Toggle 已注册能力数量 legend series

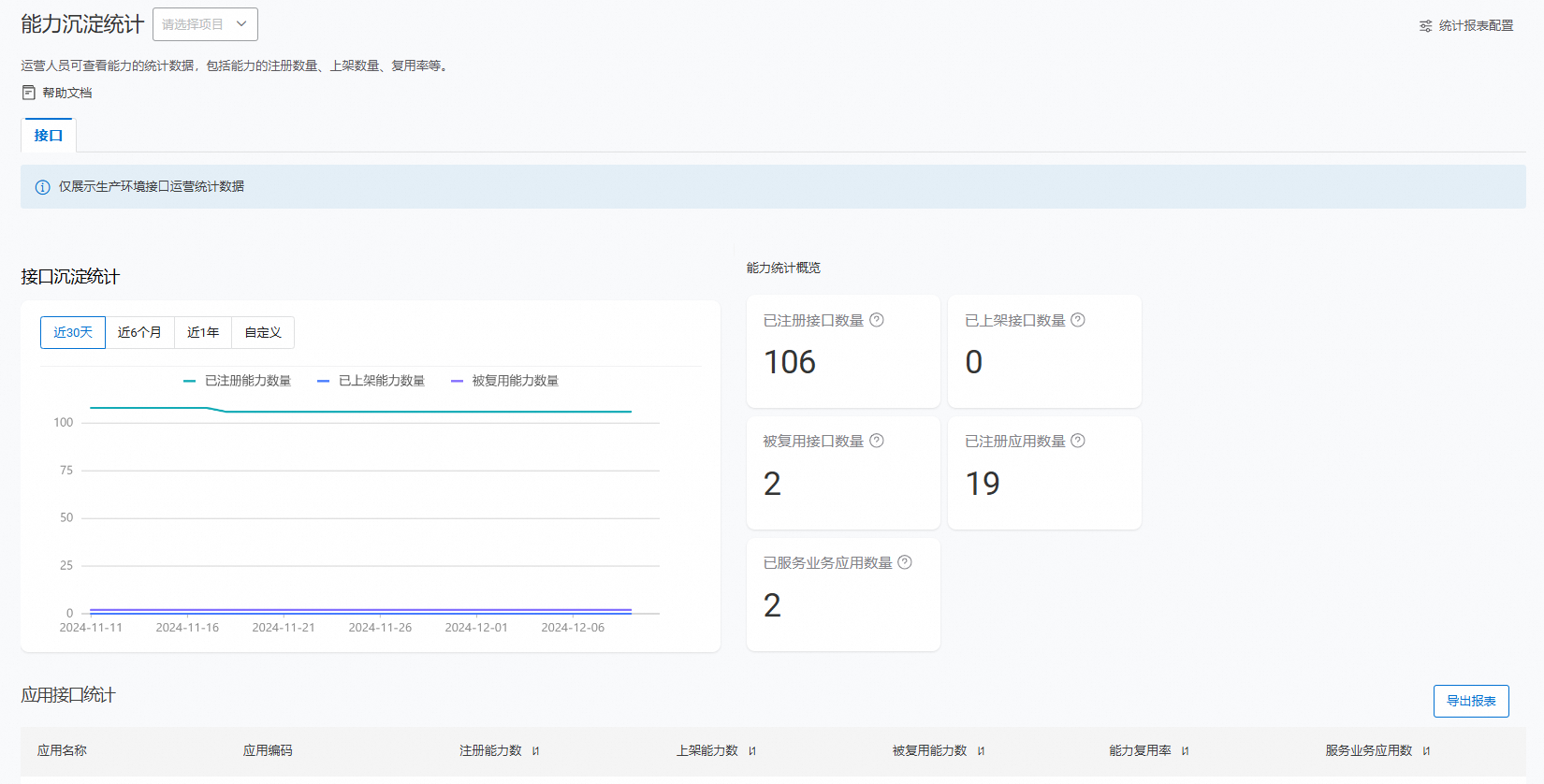point(238,381)
